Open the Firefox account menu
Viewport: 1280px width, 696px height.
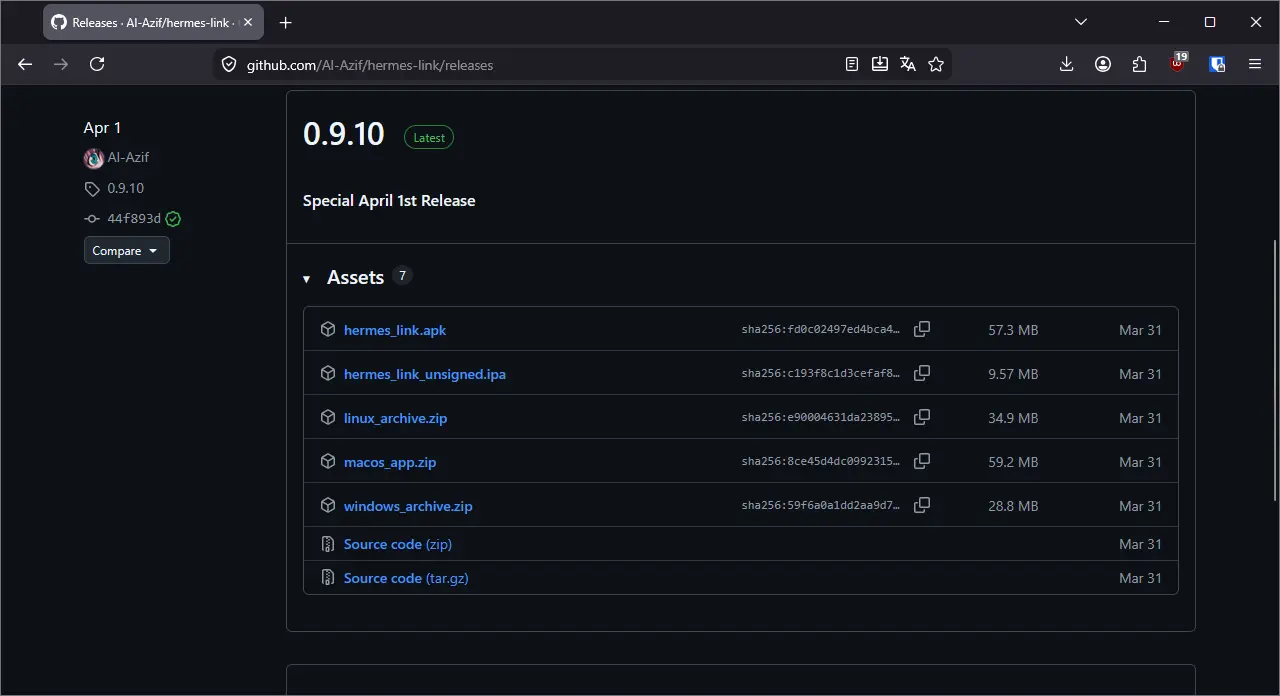(x=1103, y=64)
